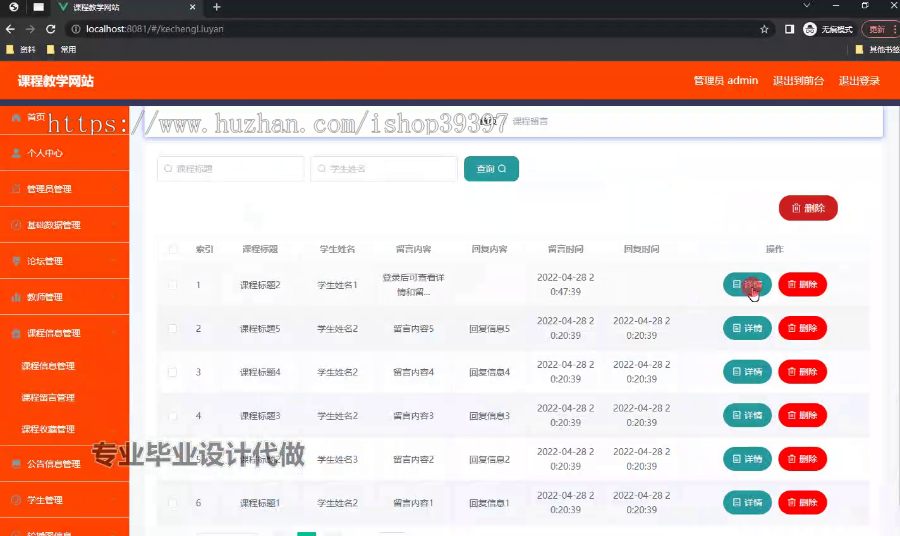Check the checkbox for row 4 课程标题3
The image size is (900, 536).
tap(172, 415)
